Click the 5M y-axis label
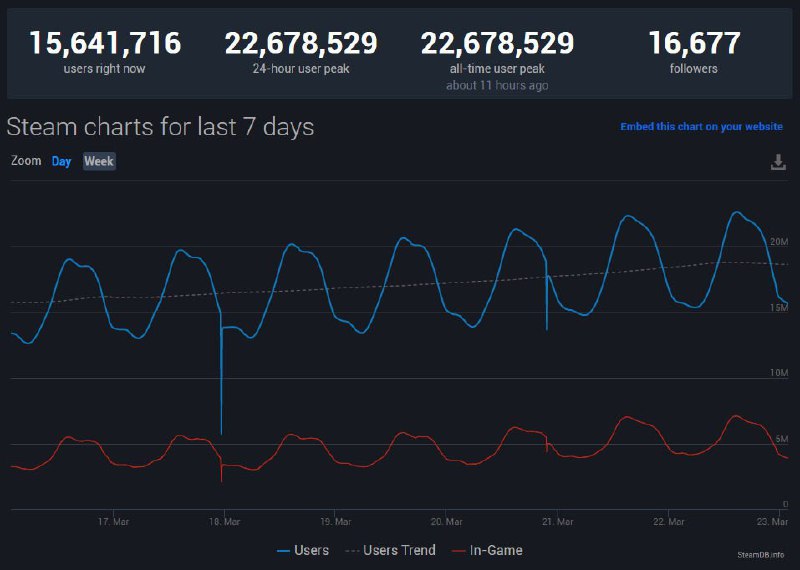This screenshot has height=570, width=800. tap(782, 439)
